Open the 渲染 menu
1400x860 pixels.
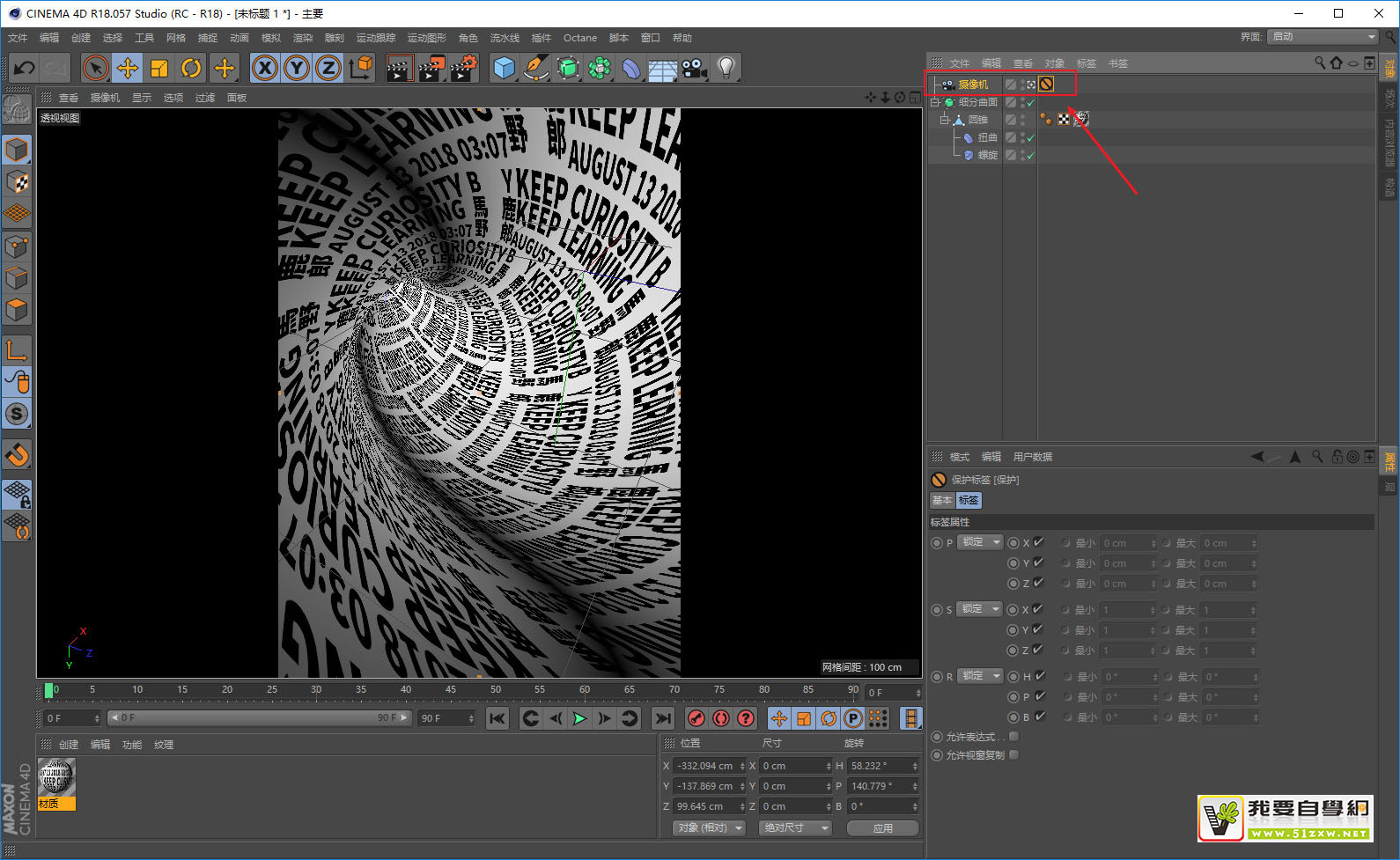pyautogui.click(x=303, y=38)
